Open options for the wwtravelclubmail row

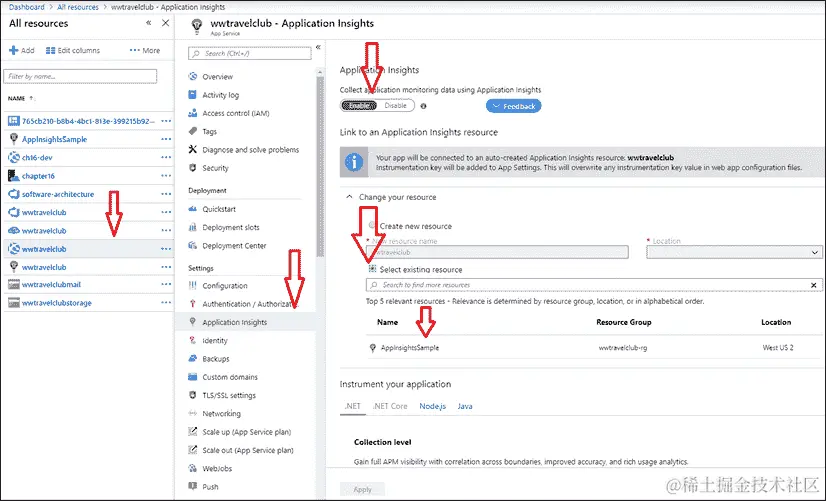click(166, 284)
